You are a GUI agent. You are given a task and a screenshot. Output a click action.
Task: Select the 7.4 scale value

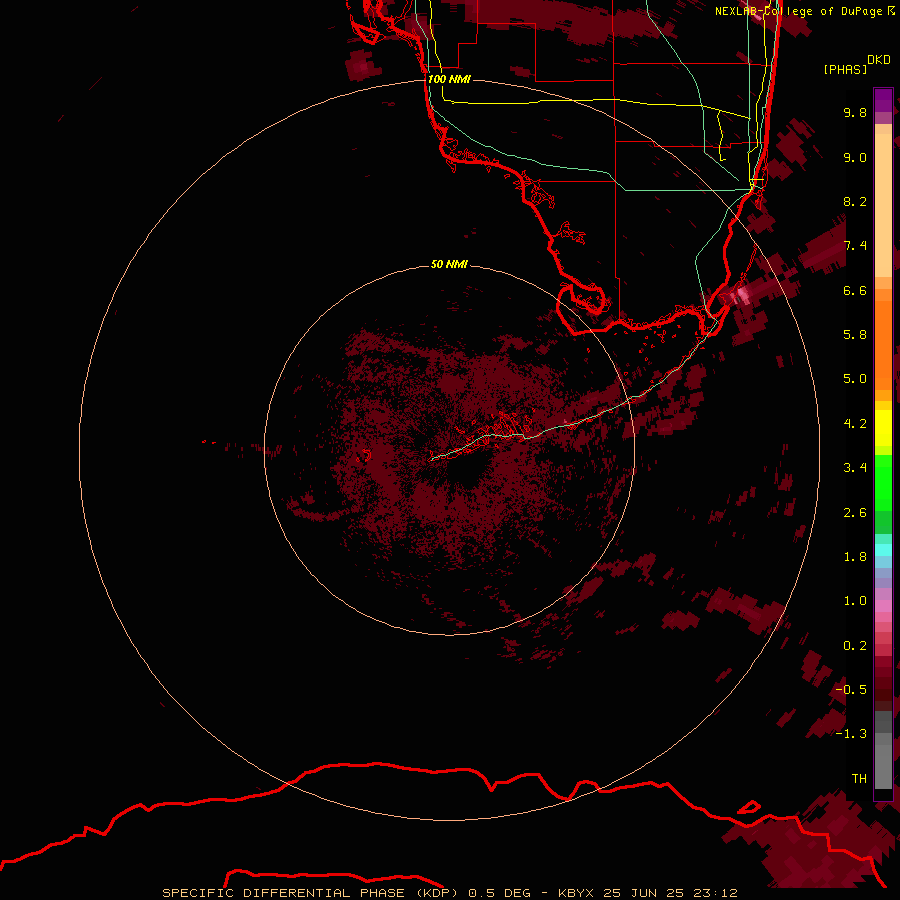pyautogui.click(x=855, y=246)
